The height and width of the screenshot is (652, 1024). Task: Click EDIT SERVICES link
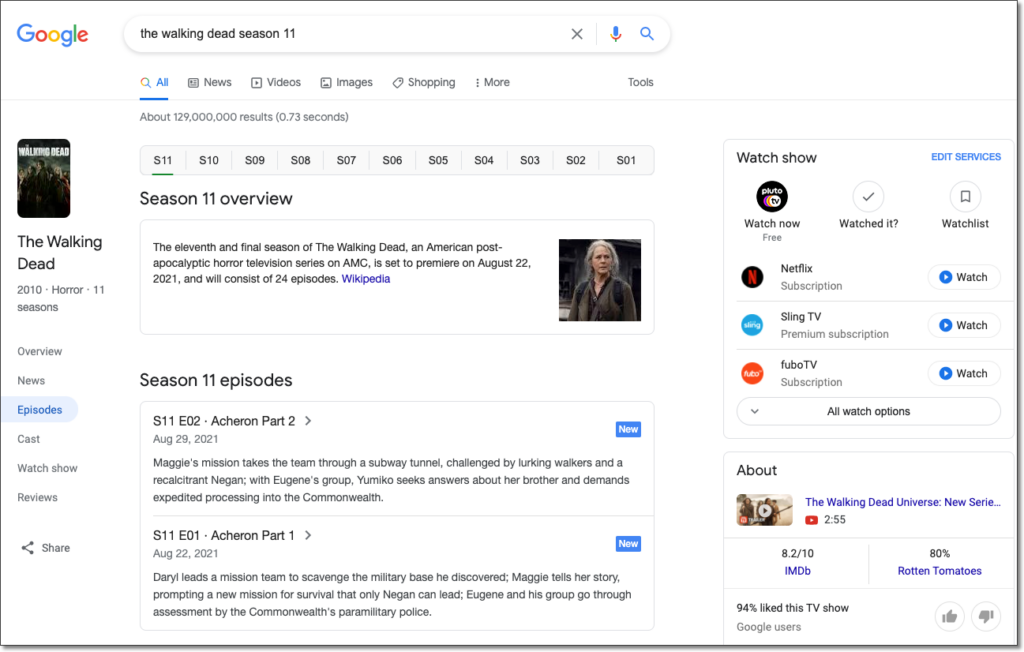[965, 157]
